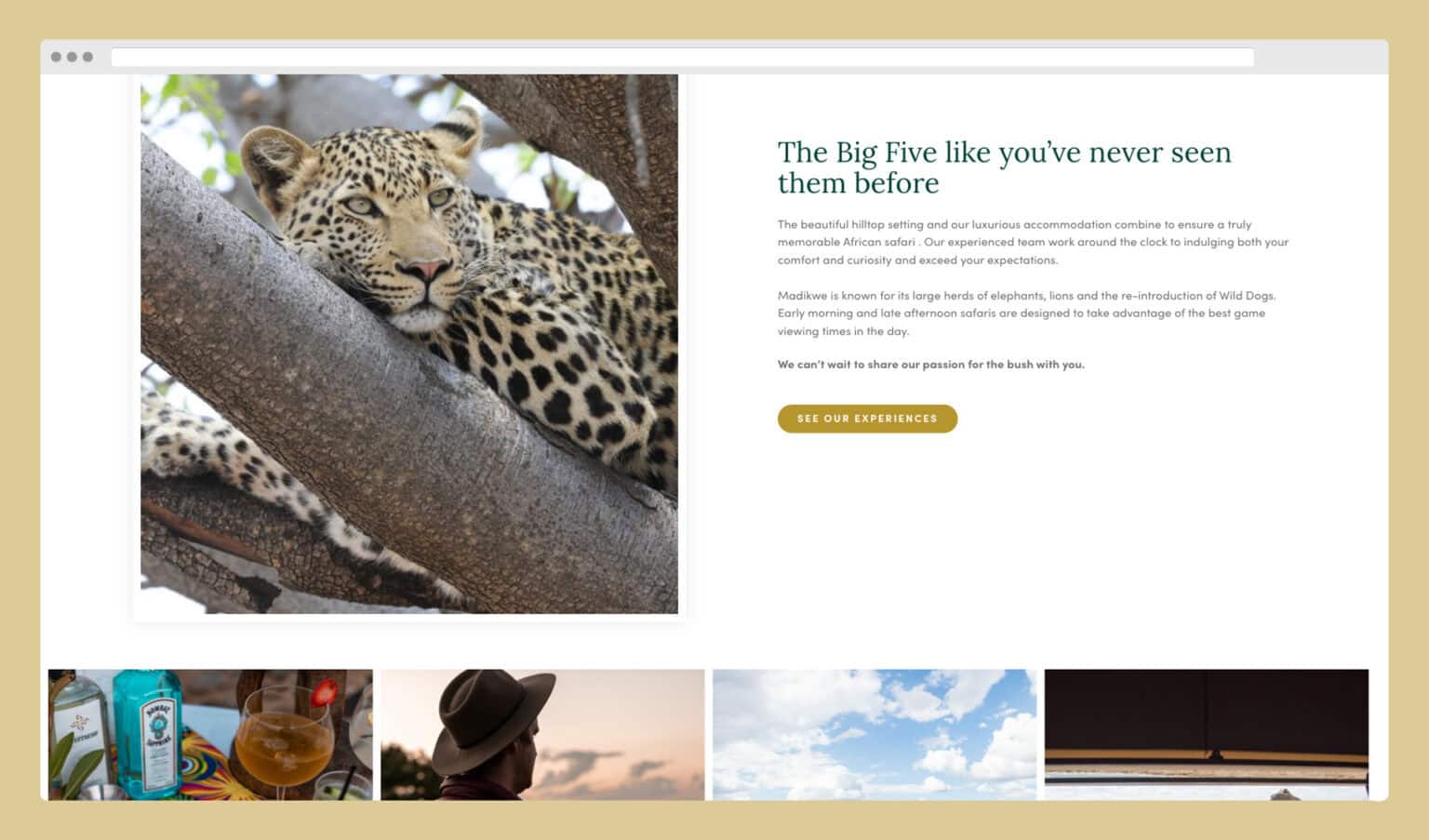Click the first gray window dot
Image resolution: width=1429 pixels, height=840 pixels.
click(x=56, y=57)
